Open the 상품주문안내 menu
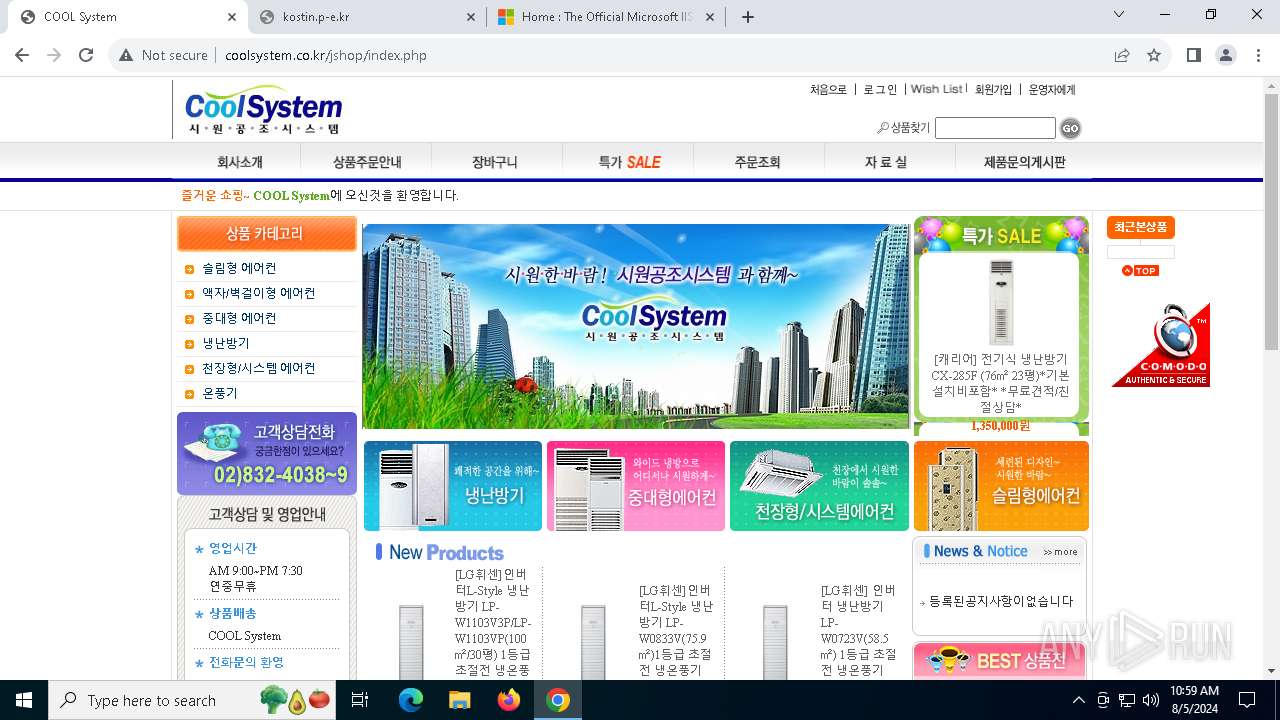The width and height of the screenshot is (1280, 720). click(x=367, y=162)
